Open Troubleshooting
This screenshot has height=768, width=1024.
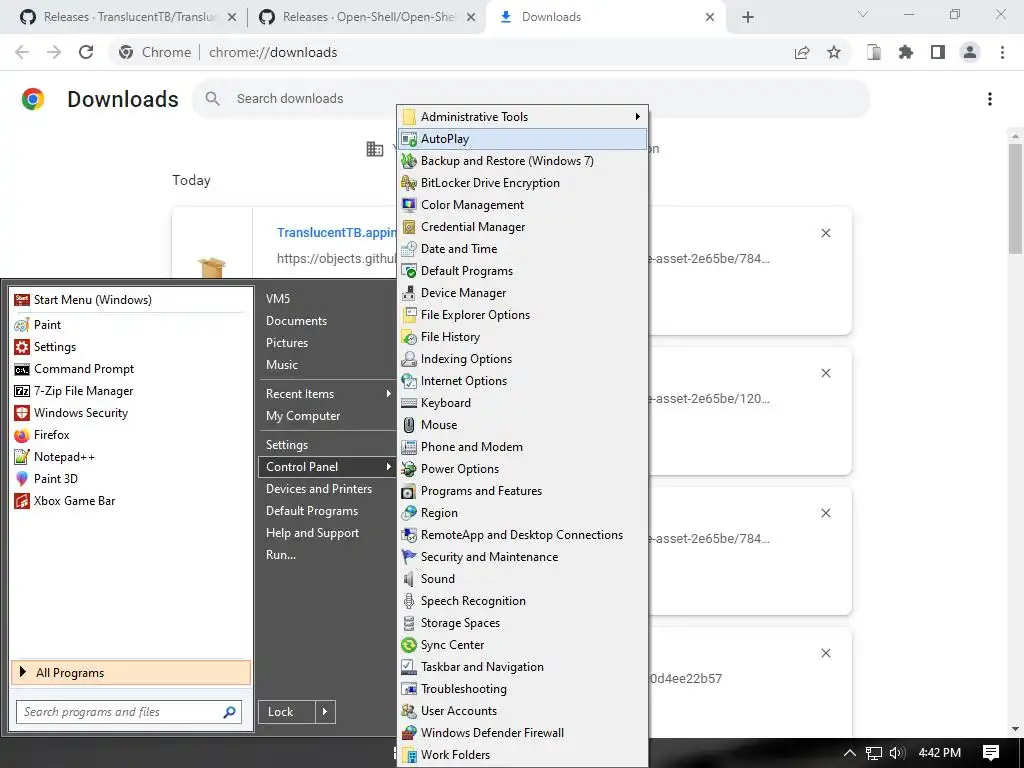(522, 688)
